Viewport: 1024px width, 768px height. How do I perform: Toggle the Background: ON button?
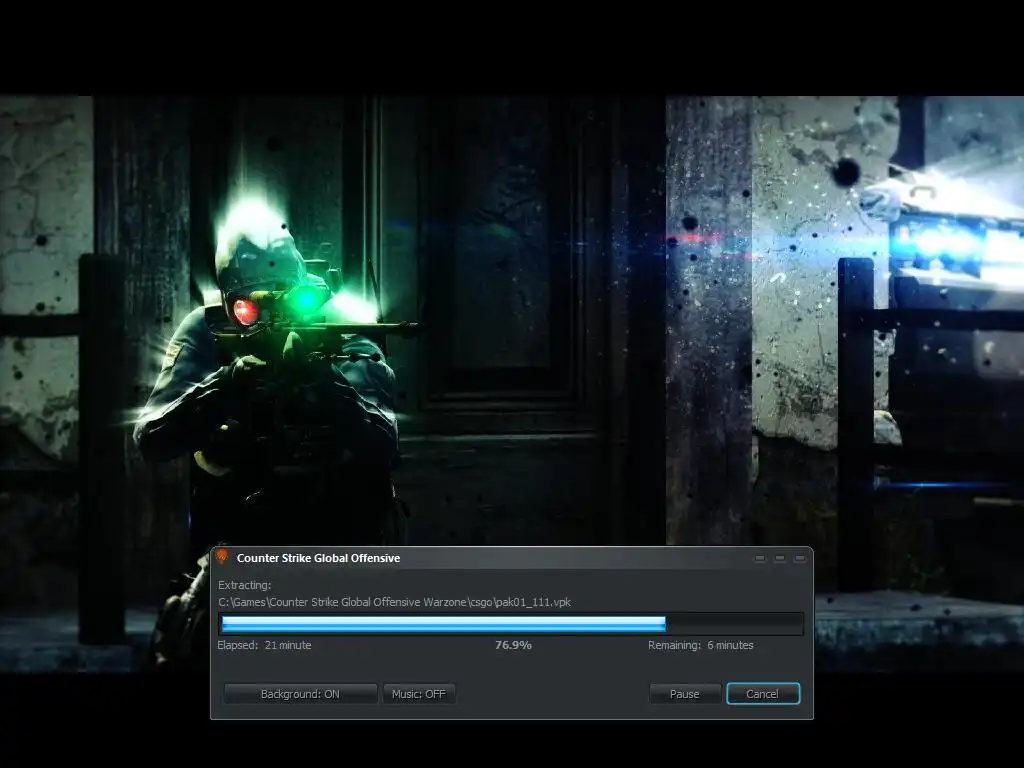coord(300,694)
